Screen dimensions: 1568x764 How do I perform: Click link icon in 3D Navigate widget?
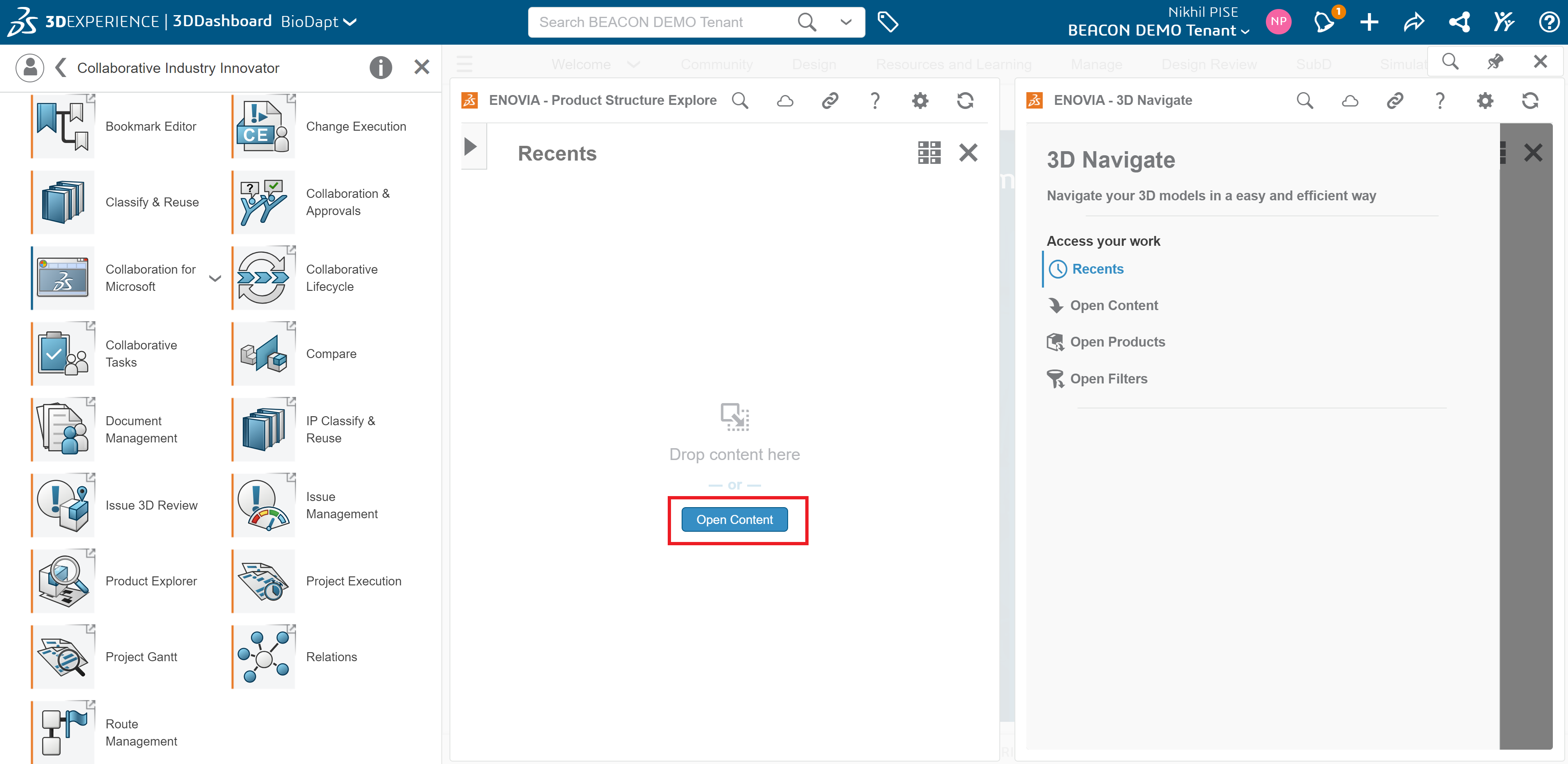point(1395,100)
